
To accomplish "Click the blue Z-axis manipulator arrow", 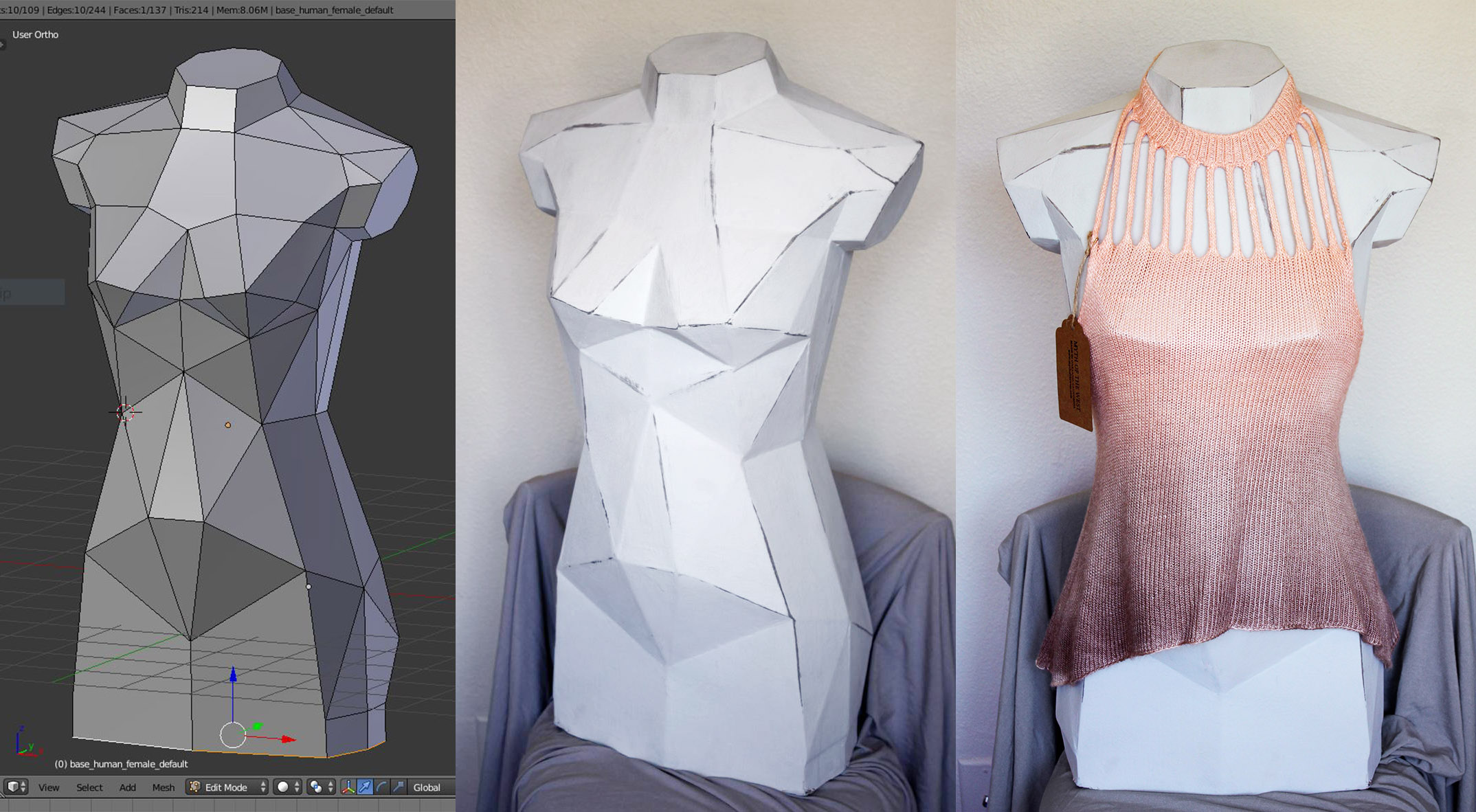I will (x=233, y=676).
